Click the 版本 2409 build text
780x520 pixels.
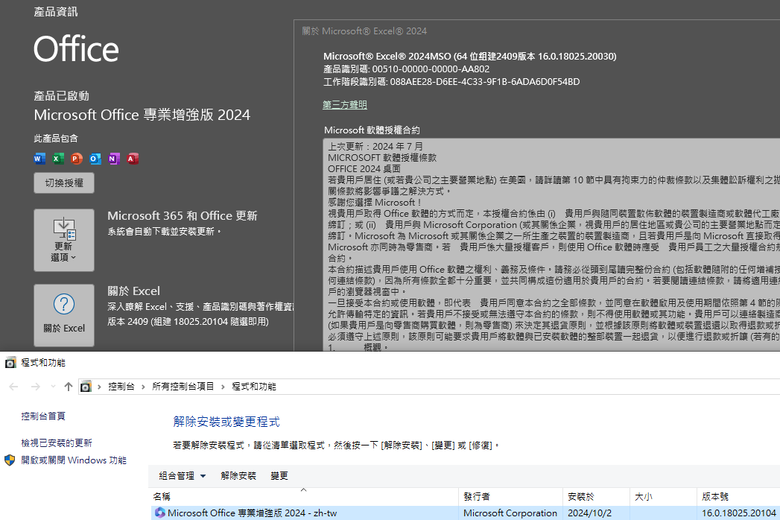[188, 322]
